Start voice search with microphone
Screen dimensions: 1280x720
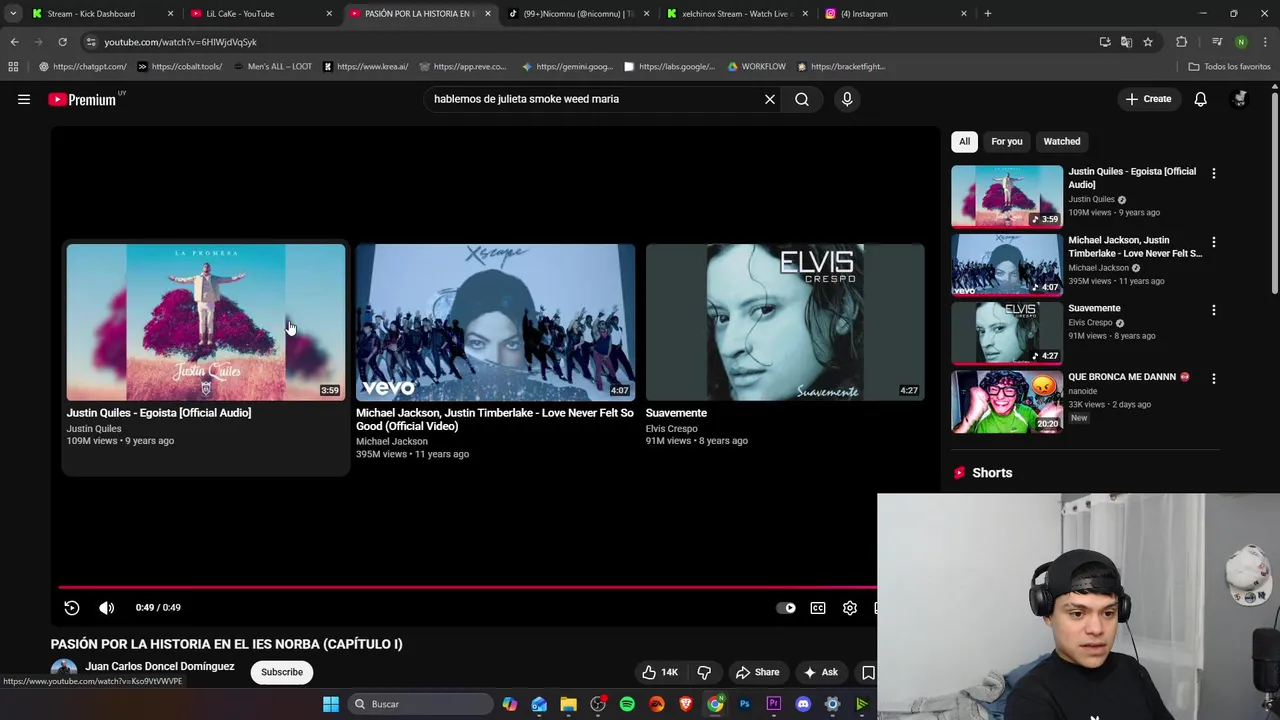pos(847,99)
